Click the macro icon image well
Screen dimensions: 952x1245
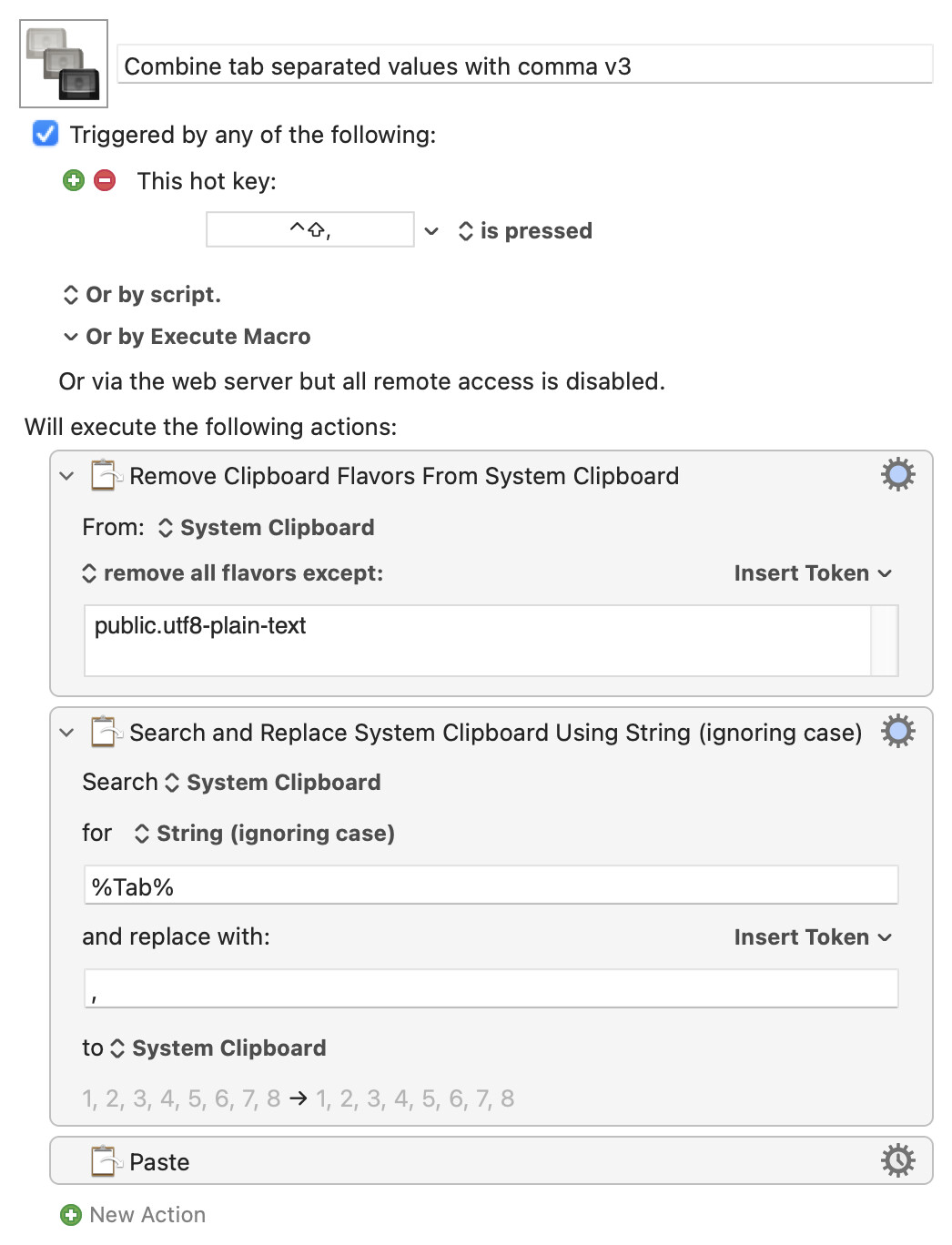[x=64, y=64]
